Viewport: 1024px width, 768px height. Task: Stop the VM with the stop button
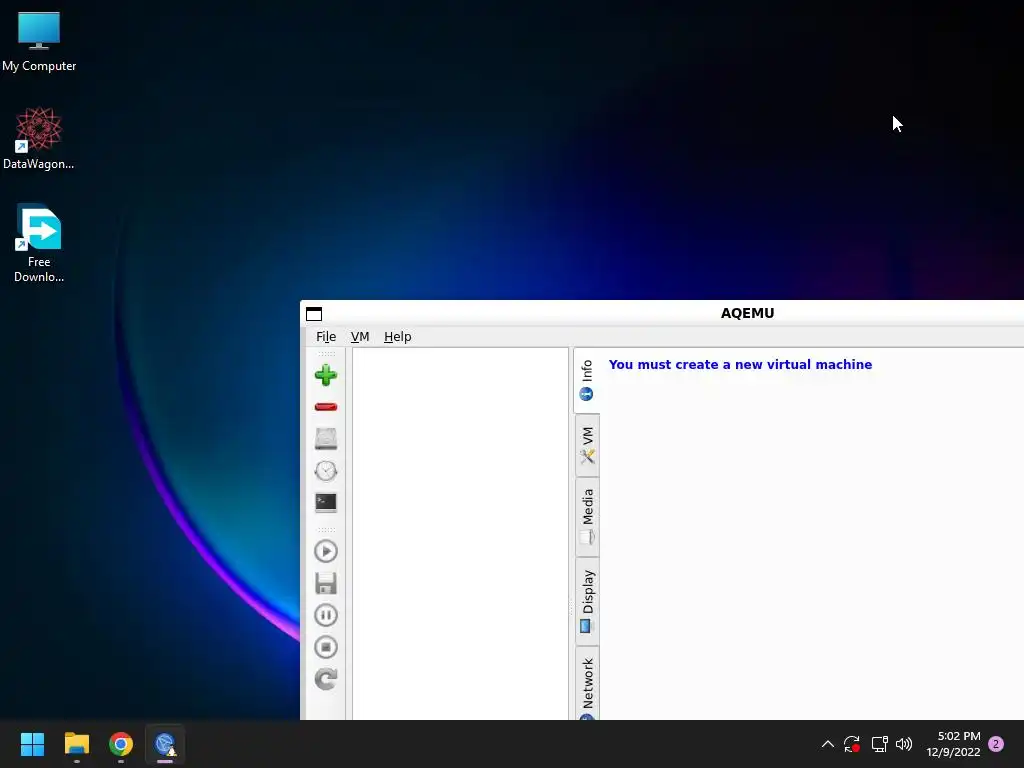click(326, 647)
